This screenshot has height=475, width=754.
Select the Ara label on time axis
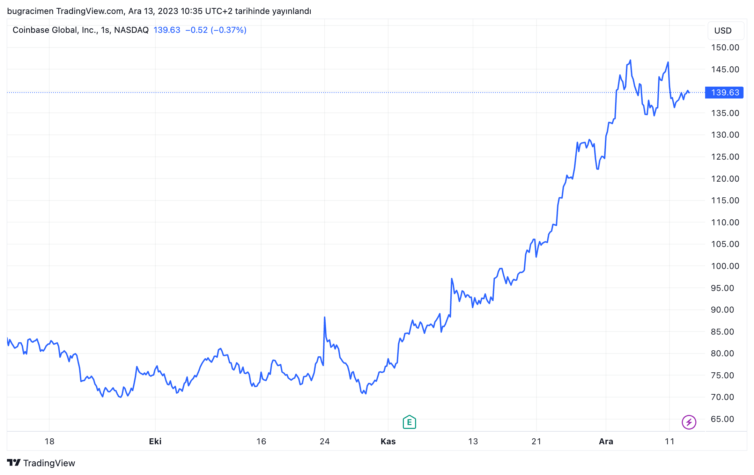pyautogui.click(x=603, y=440)
